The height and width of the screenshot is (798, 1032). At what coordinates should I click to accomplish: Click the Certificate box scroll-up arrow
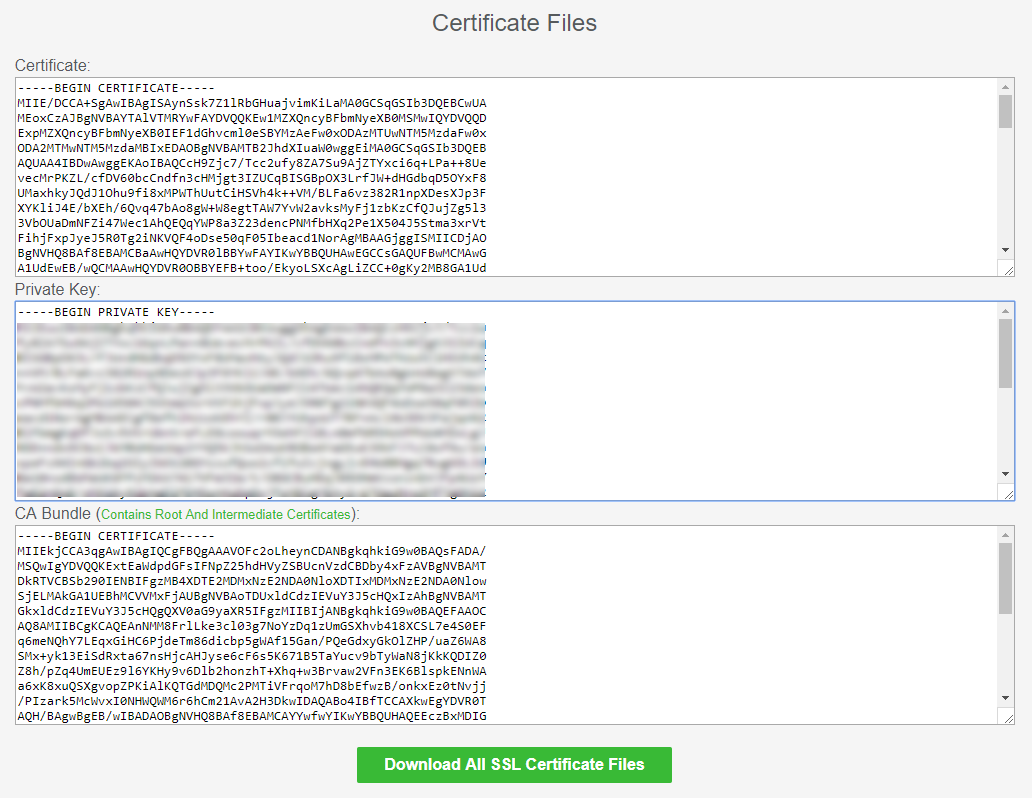click(x=1005, y=87)
